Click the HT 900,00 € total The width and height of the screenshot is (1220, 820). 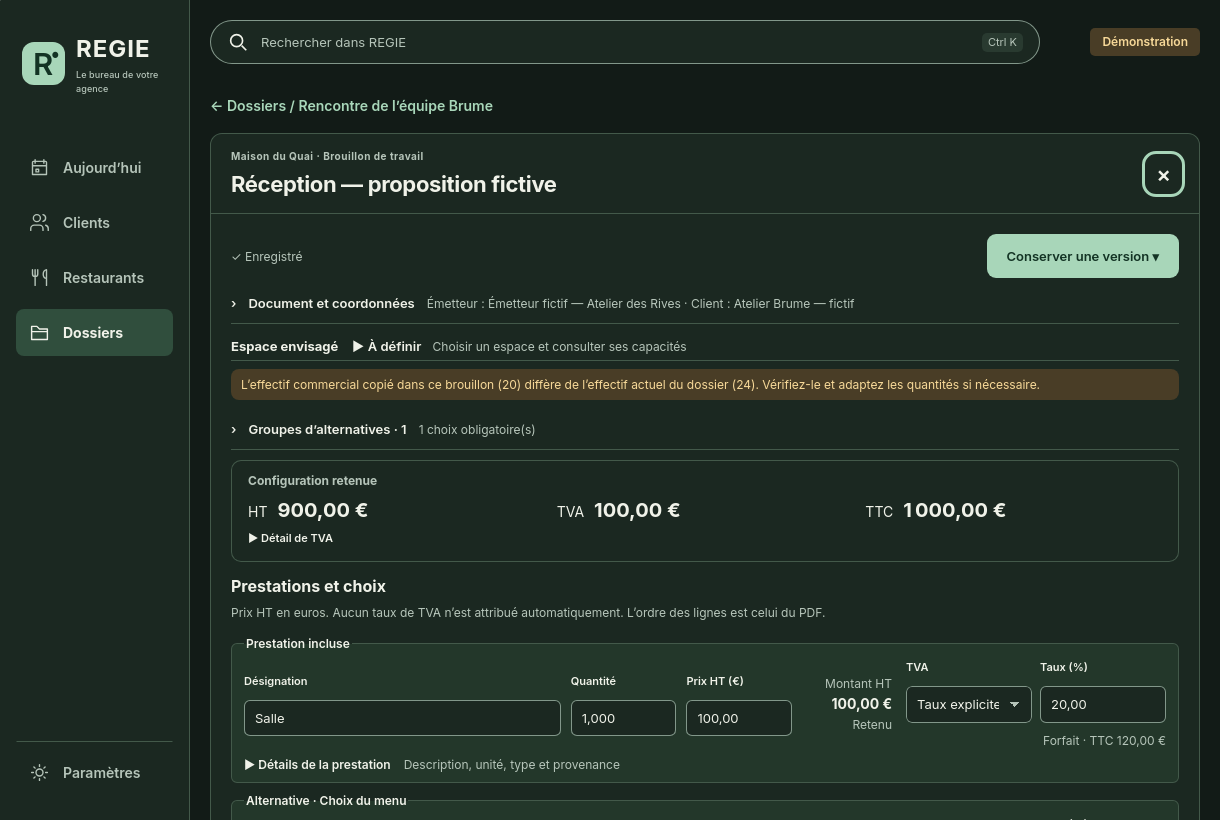point(308,510)
